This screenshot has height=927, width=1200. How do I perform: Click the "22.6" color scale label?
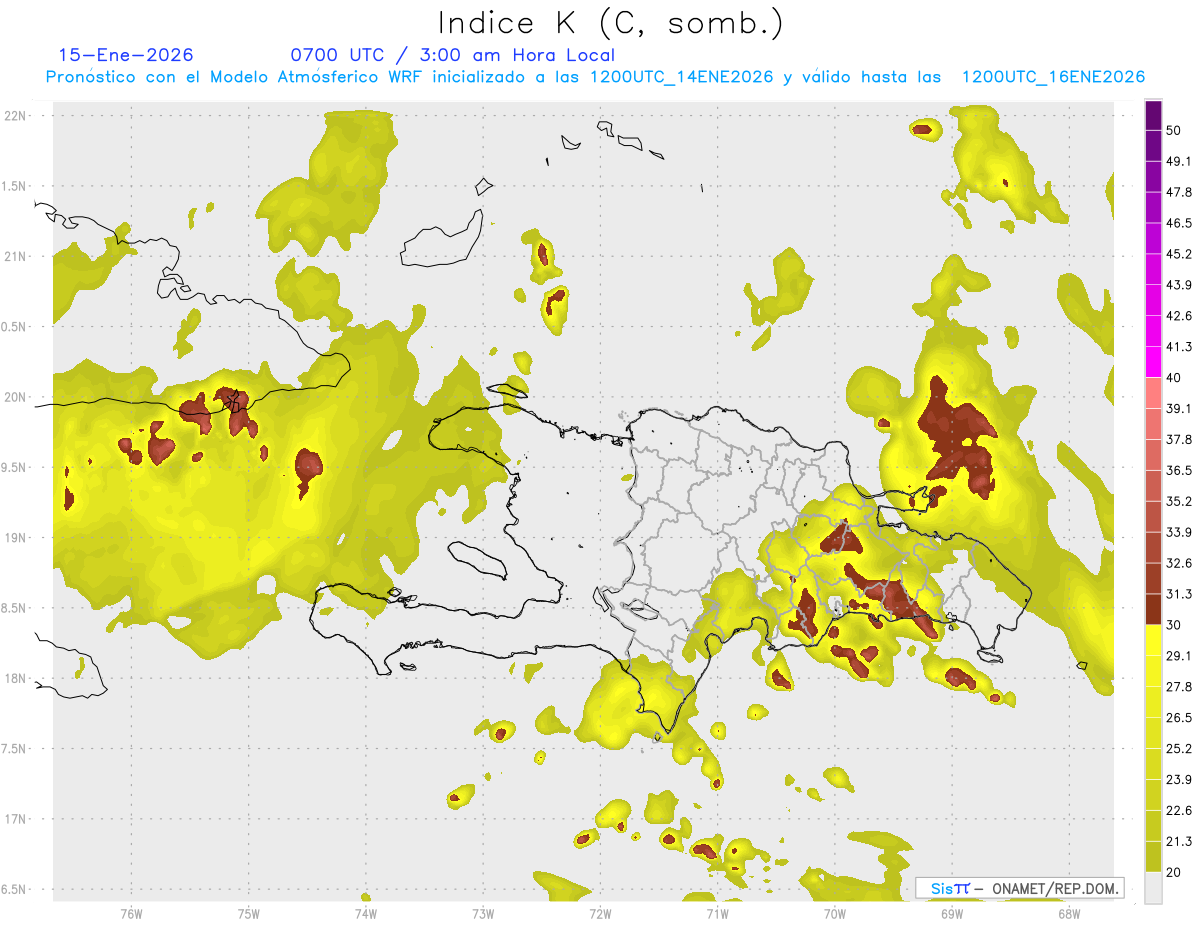(1179, 810)
